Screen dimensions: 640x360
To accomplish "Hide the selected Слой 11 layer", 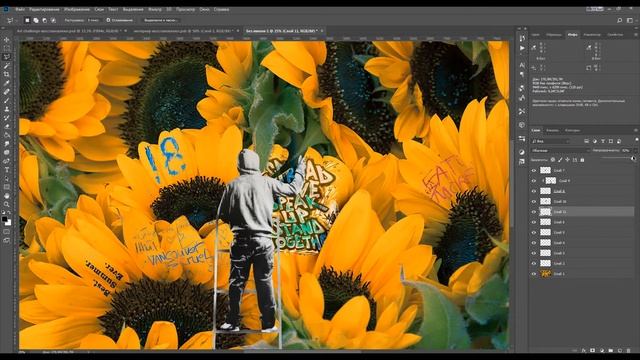I will [534, 211].
